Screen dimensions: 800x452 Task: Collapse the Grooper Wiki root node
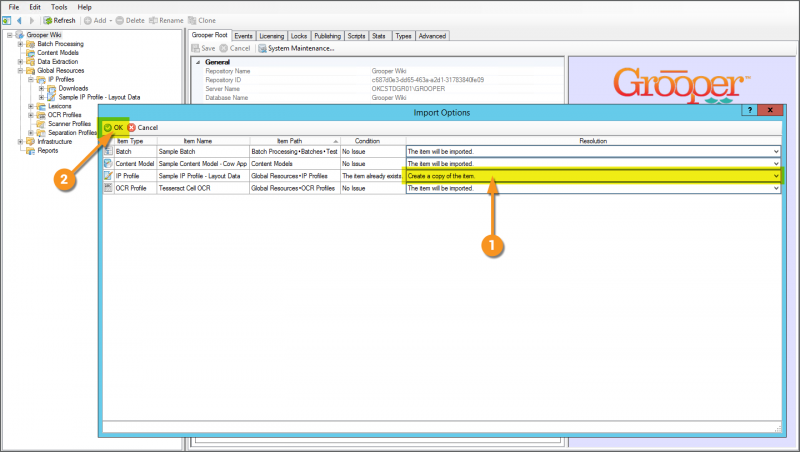coord(9,35)
